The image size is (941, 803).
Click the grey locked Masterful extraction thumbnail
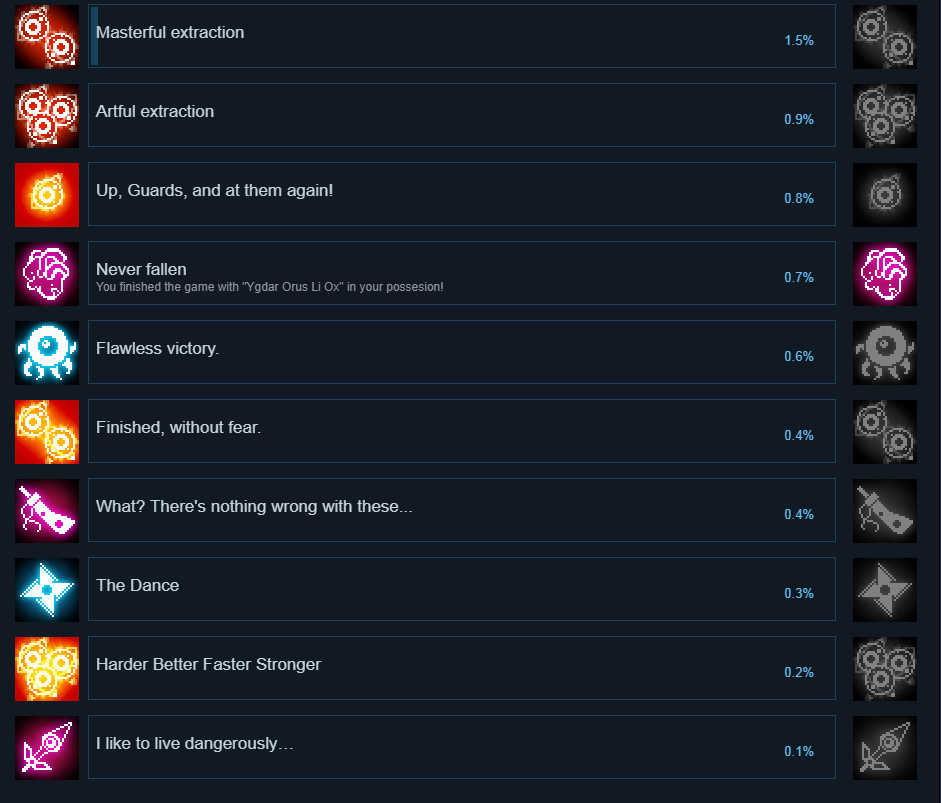coord(885,37)
